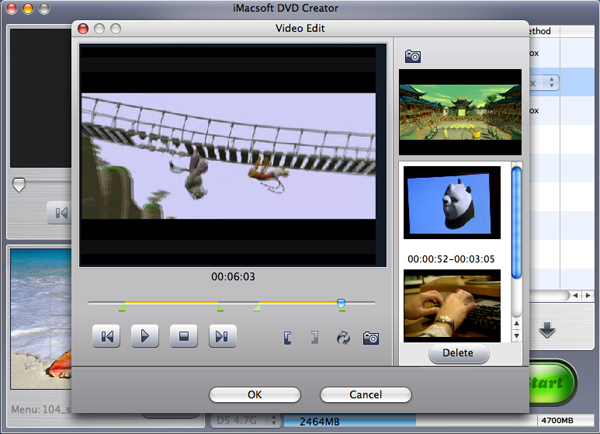Screen dimensions: 600x434
Task: Click the main window preview slider handle
Action: [x=19, y=185]
